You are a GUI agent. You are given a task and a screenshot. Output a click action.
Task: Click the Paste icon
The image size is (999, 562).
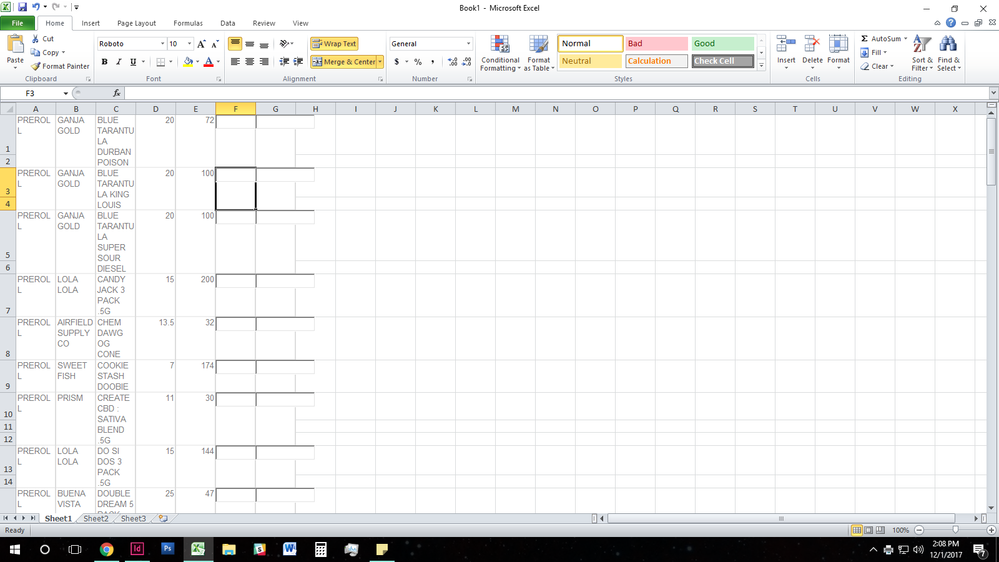(15, 45)
